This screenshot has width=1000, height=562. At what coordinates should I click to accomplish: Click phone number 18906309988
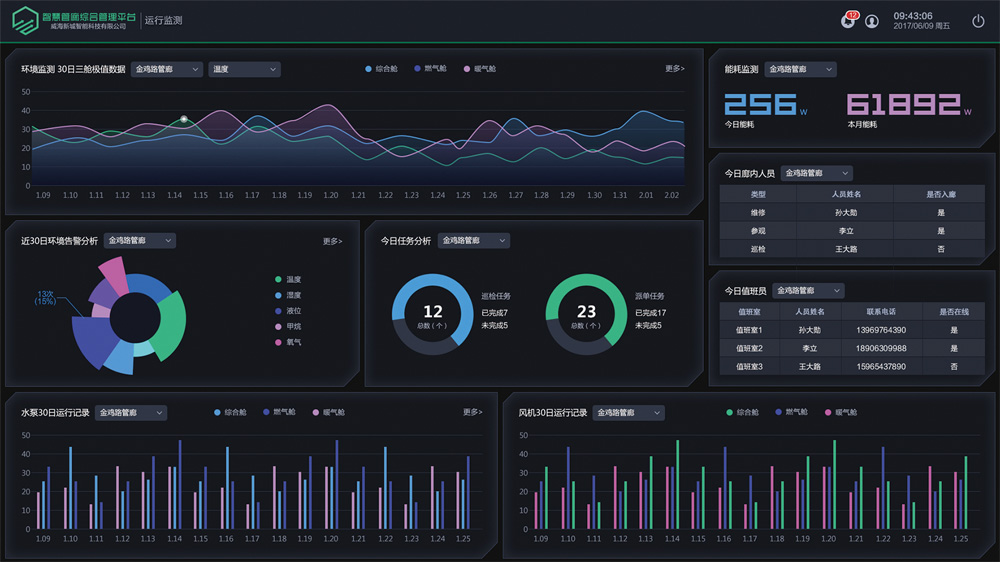click(881, 348)
